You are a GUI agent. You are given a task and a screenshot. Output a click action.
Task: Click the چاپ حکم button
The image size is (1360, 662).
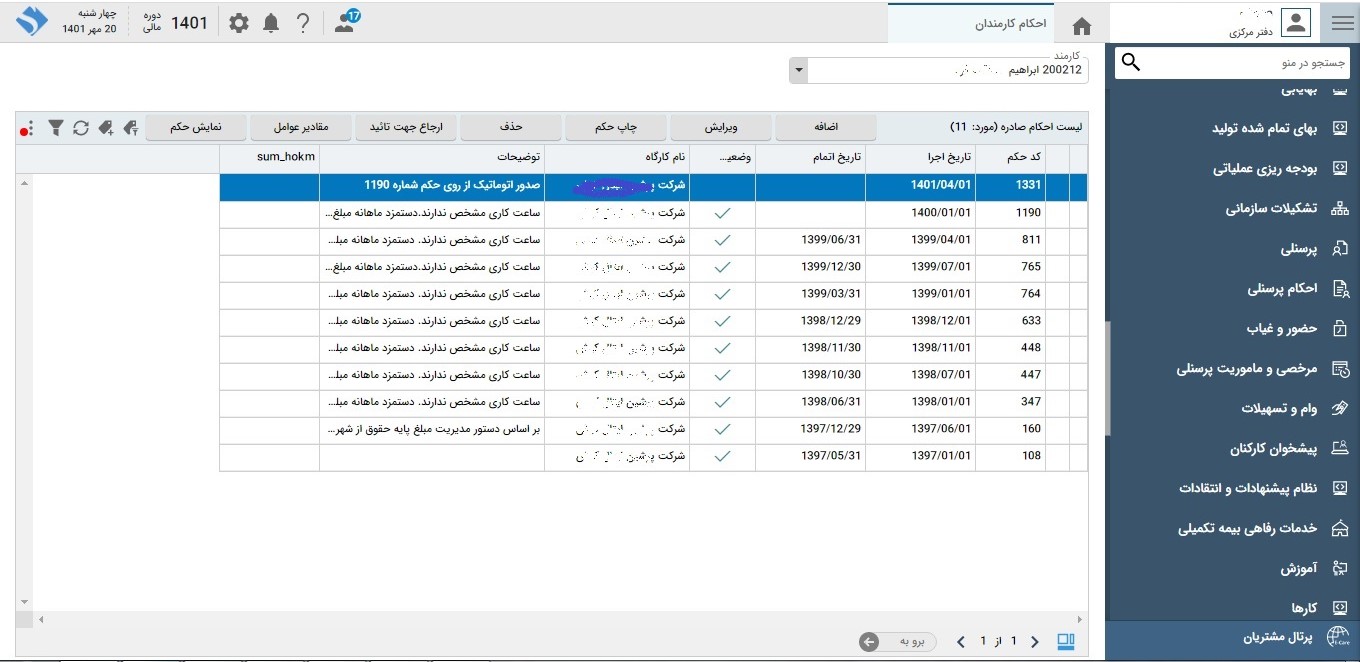[x=616, y=128]
